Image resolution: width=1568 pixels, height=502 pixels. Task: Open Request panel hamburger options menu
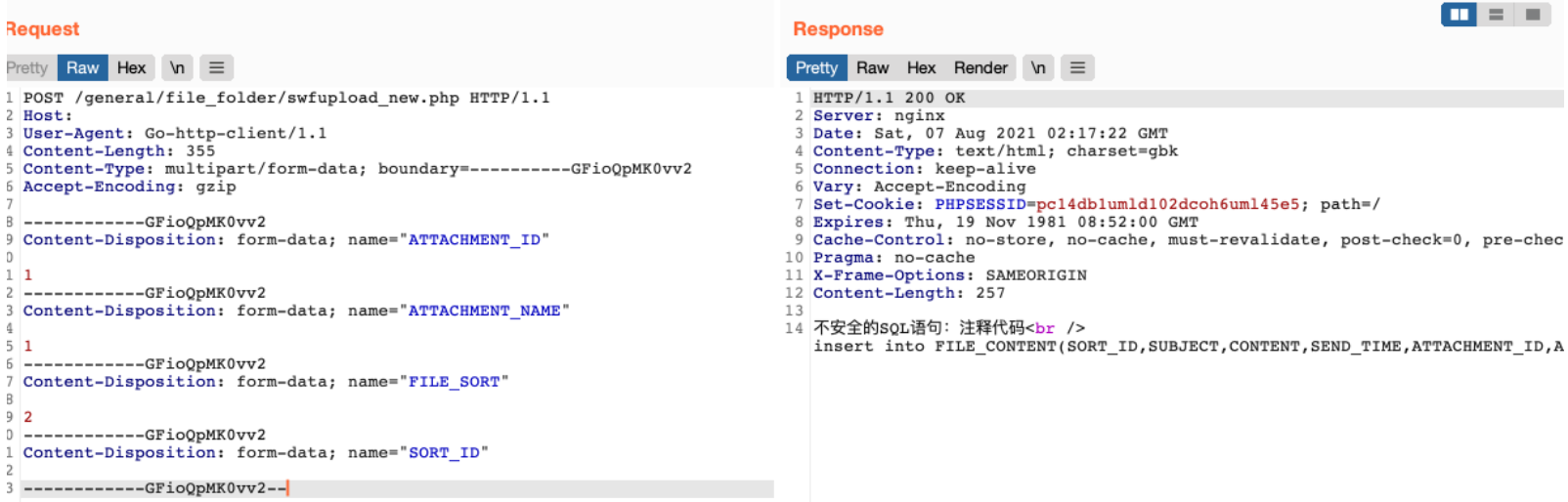[216, 67]
